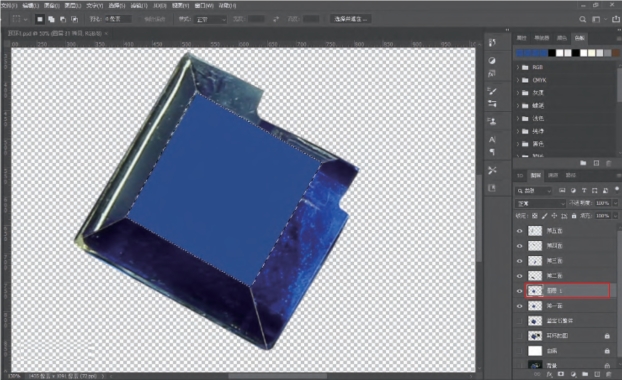
Task: Hide the 第二面 layer
Action: (519, 276)
